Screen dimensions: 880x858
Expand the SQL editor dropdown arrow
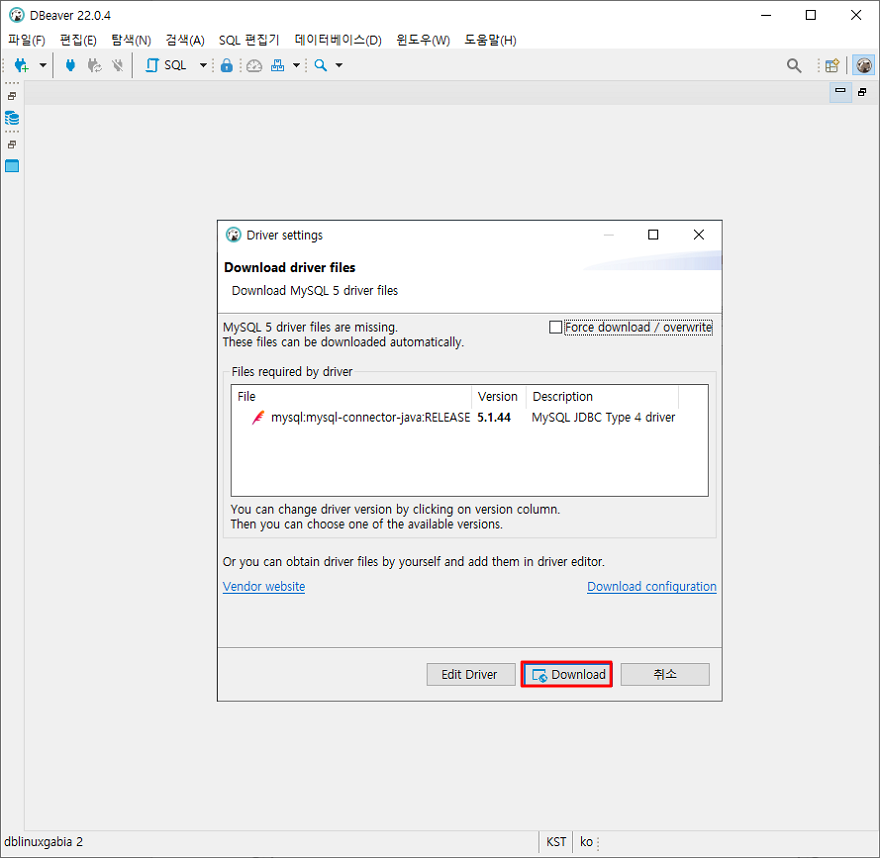click(203, 66)
